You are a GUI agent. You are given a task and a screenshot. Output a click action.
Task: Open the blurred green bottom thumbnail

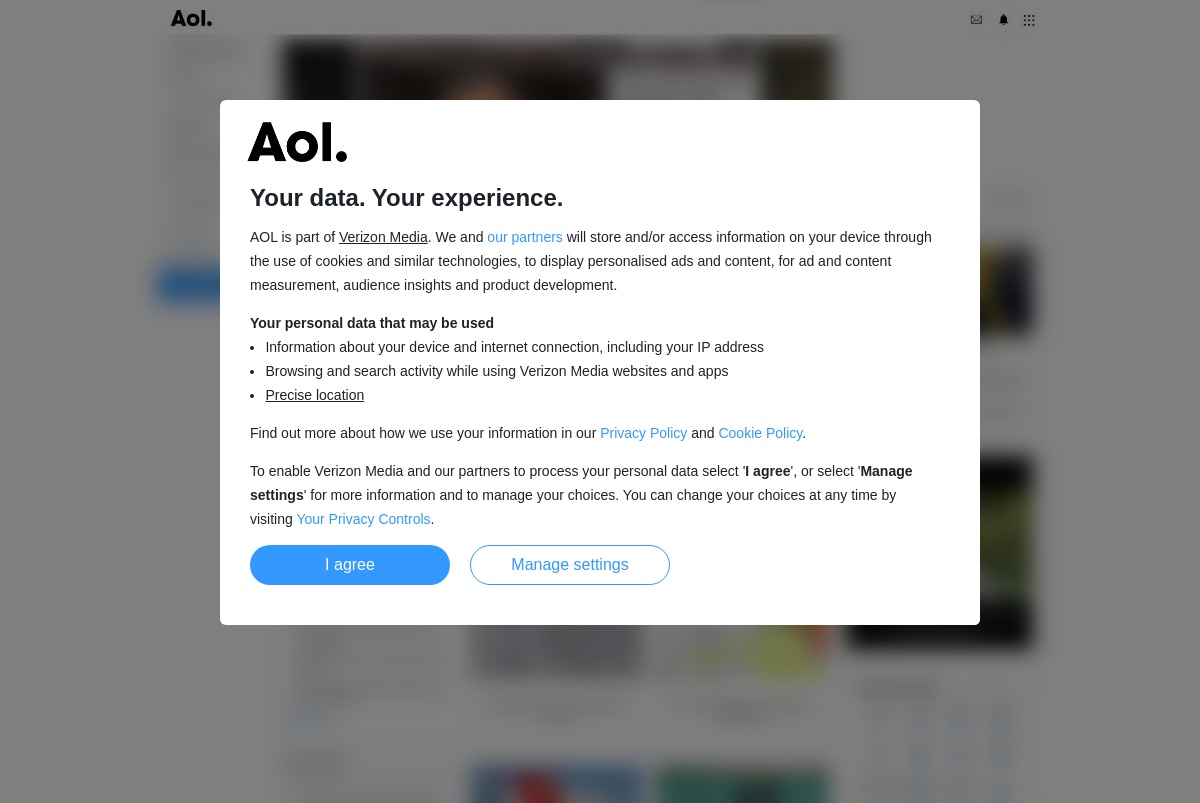click(741, 785)
